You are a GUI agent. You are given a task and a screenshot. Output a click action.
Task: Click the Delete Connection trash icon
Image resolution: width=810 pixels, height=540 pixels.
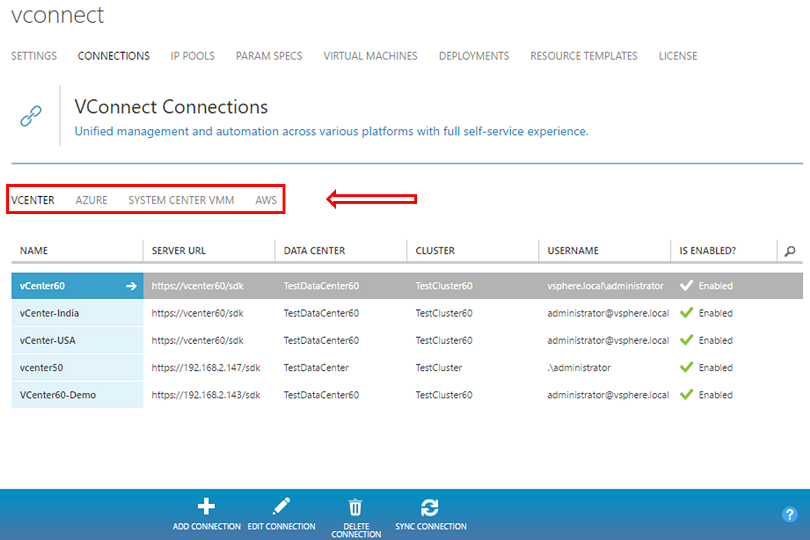pos(355,507)
